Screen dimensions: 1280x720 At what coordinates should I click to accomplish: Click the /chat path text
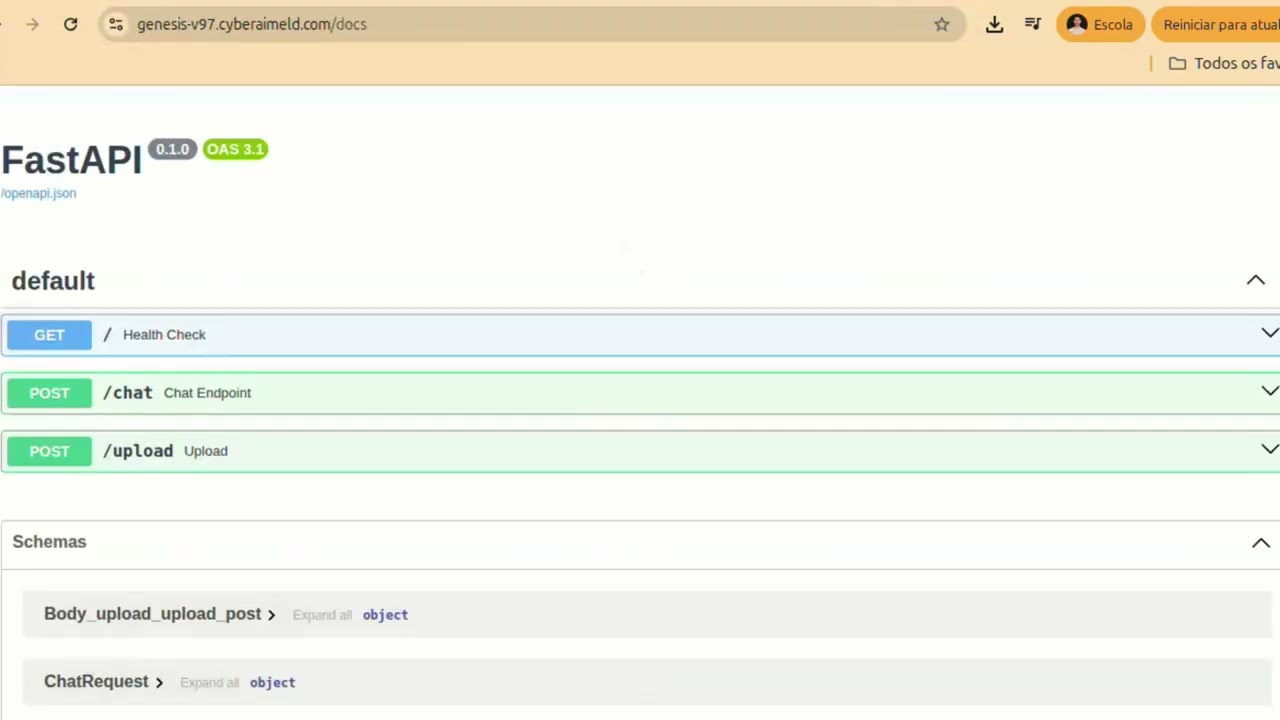point(128,393)
